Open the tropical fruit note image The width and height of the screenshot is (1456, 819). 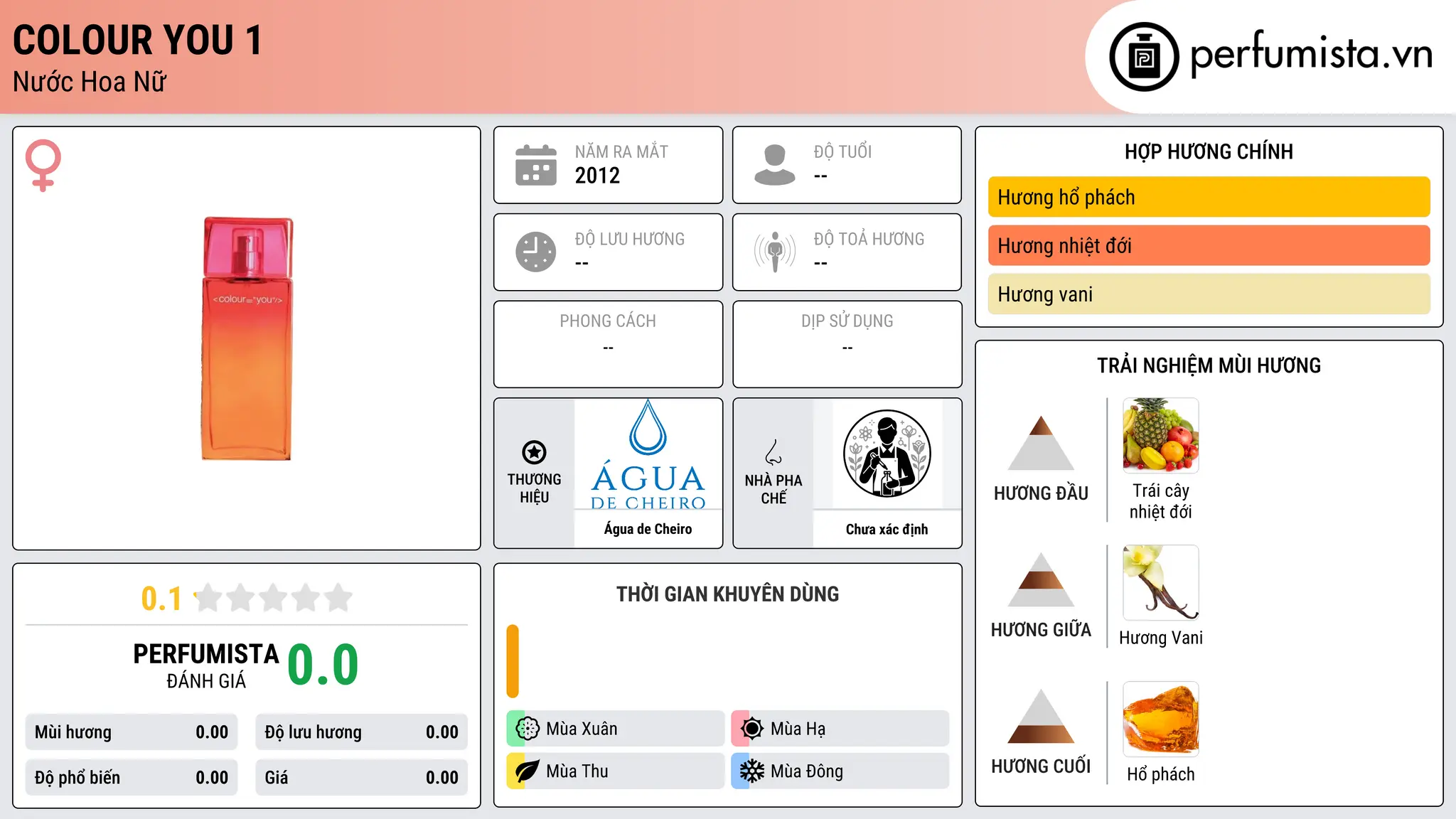click(1160, 436)
